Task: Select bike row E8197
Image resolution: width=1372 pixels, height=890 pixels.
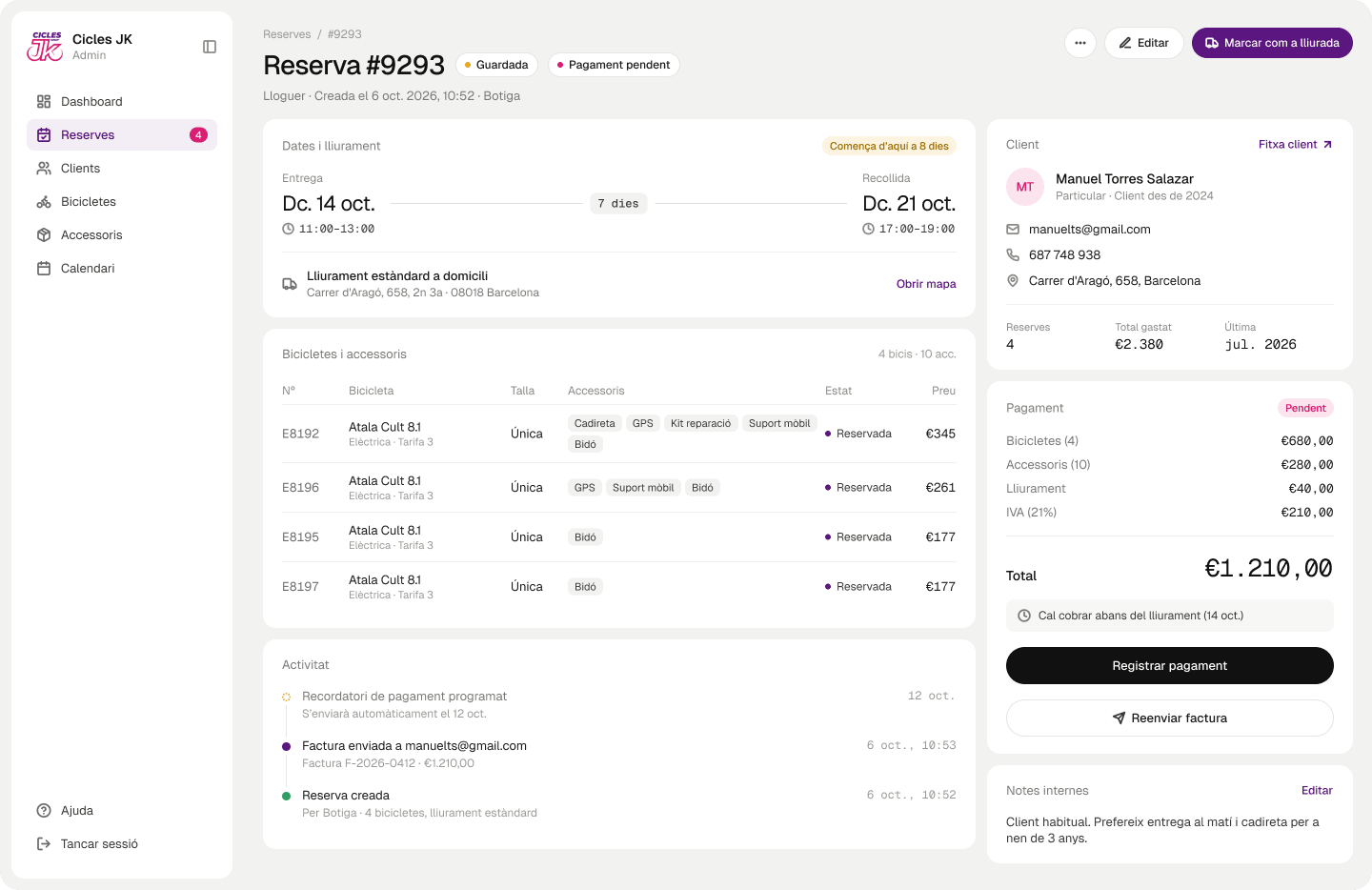Action: coord(619,587)
